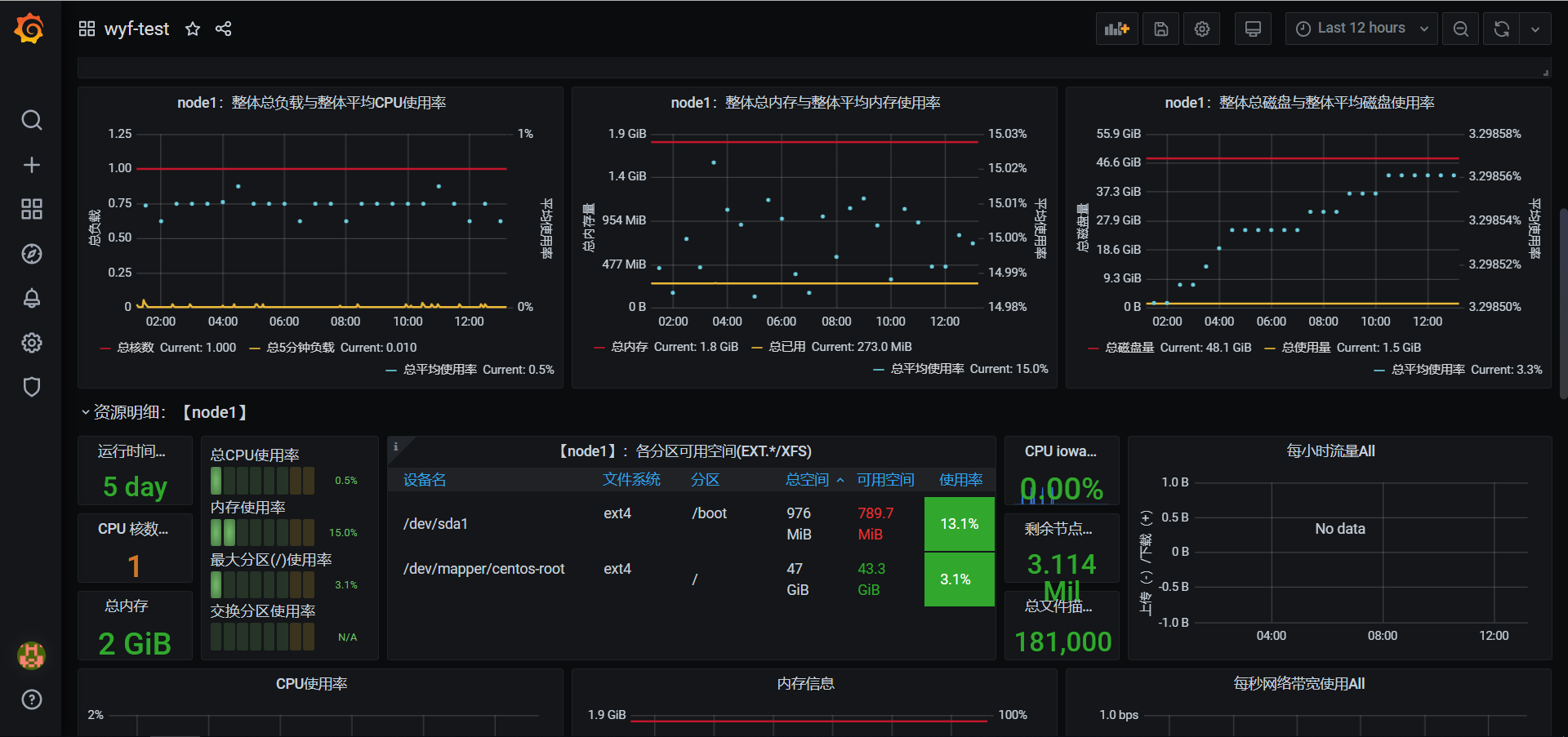Click the wyf-test dashboard title
The image size is (1568, 737).
point(136,29)
